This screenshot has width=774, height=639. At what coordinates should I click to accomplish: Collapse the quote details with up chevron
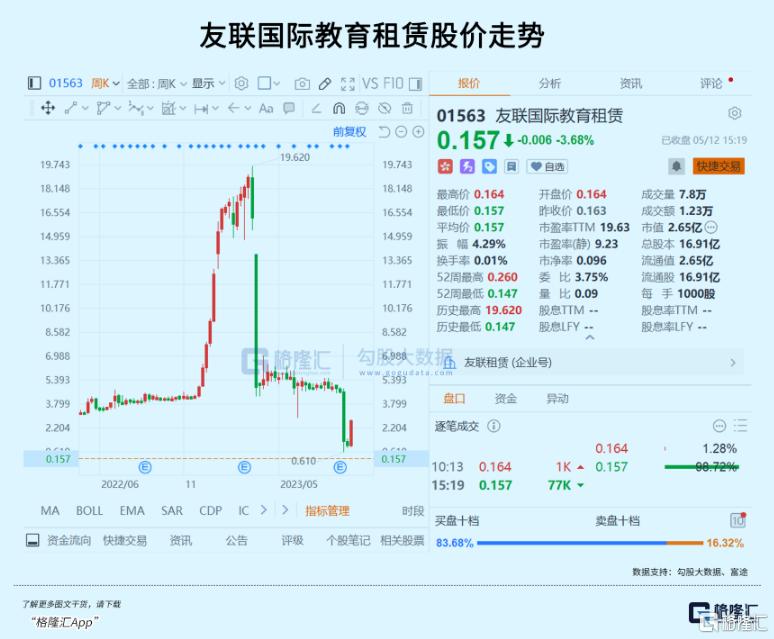click(589, 338)
